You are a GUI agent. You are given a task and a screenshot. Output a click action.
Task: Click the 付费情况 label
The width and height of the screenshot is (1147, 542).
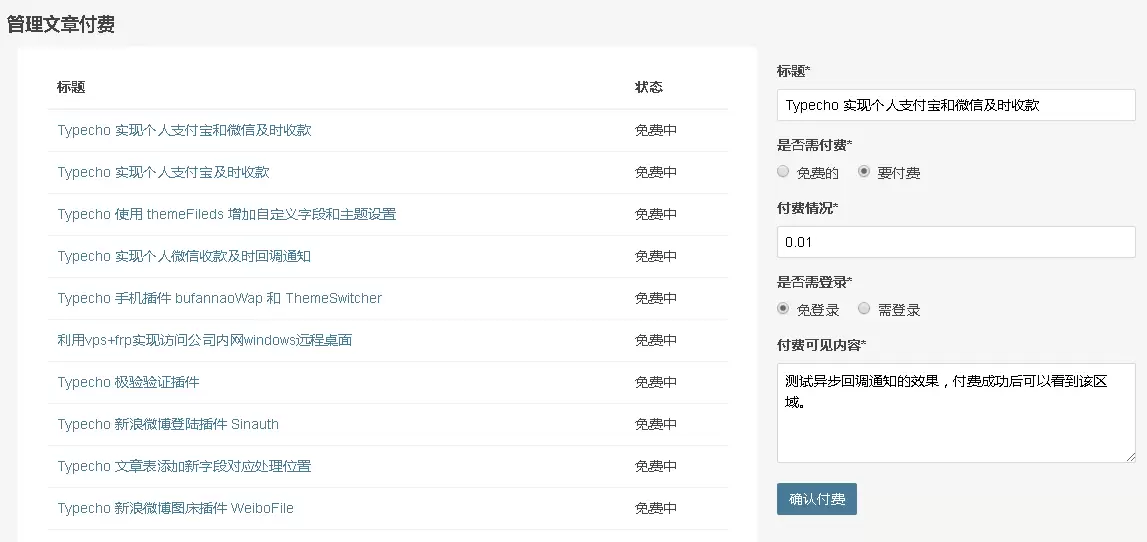point(808,208)
